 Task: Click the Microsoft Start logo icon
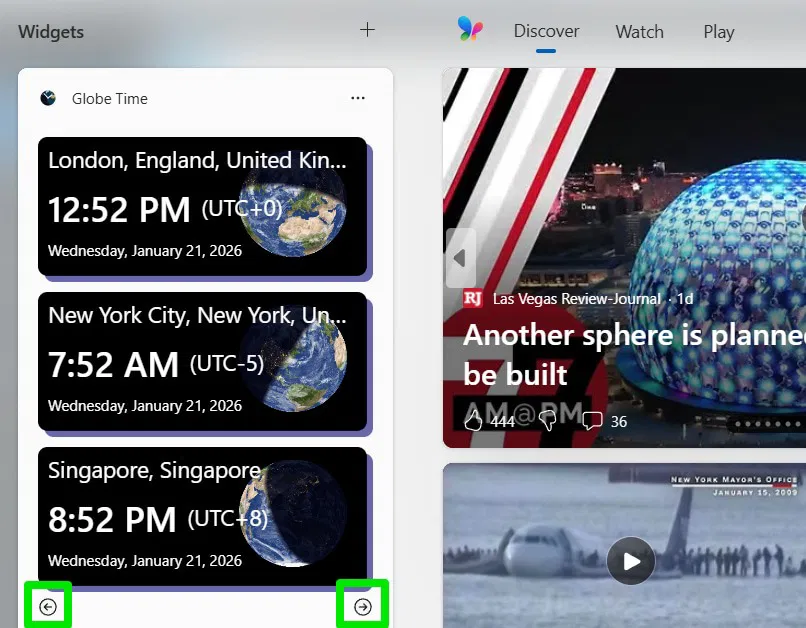(x=470, y=31)
